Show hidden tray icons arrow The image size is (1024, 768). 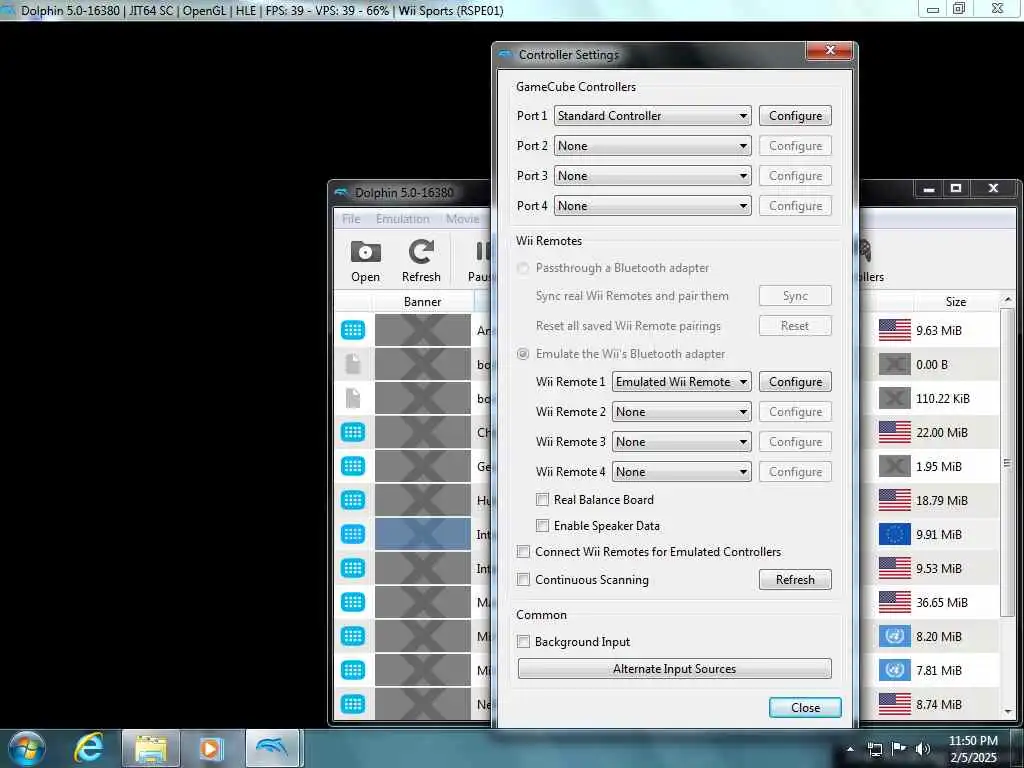click(x=850, y=749)
